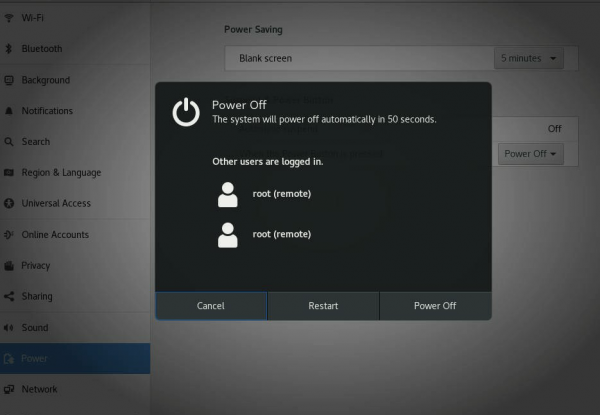Click the Search magnifier icon
This screenshot has height=415, width=600.
(x=9, y=142)
